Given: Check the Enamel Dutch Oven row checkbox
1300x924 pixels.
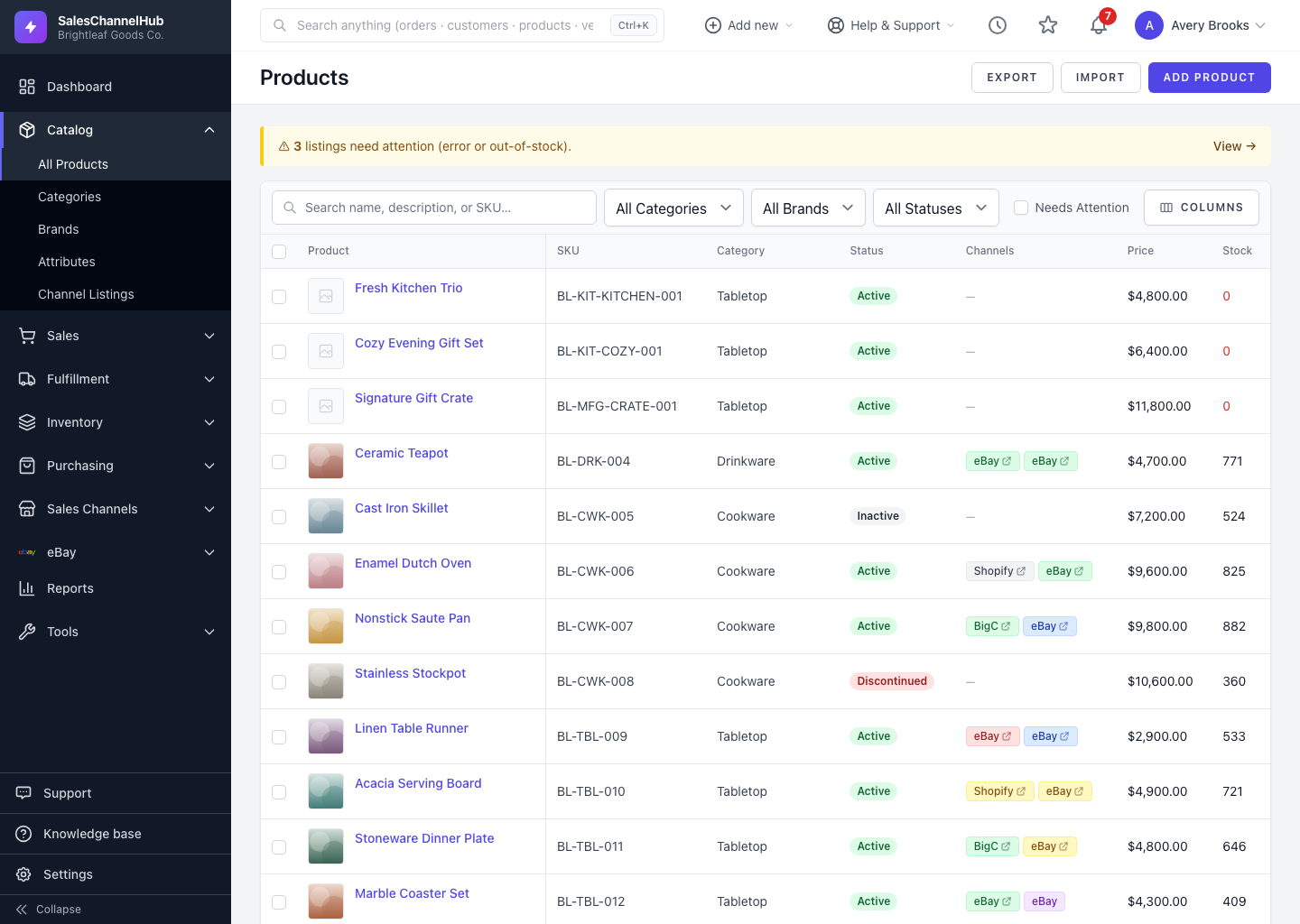Looking at the screenshot, I should 279,572.
